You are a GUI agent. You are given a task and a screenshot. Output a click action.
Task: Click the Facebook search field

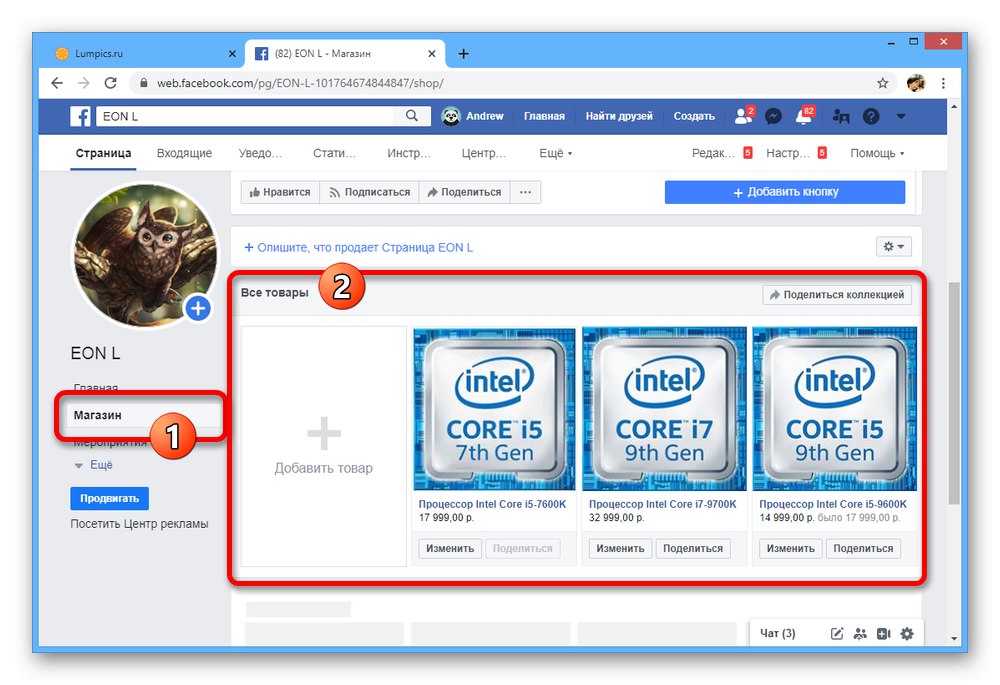point(246,116)
